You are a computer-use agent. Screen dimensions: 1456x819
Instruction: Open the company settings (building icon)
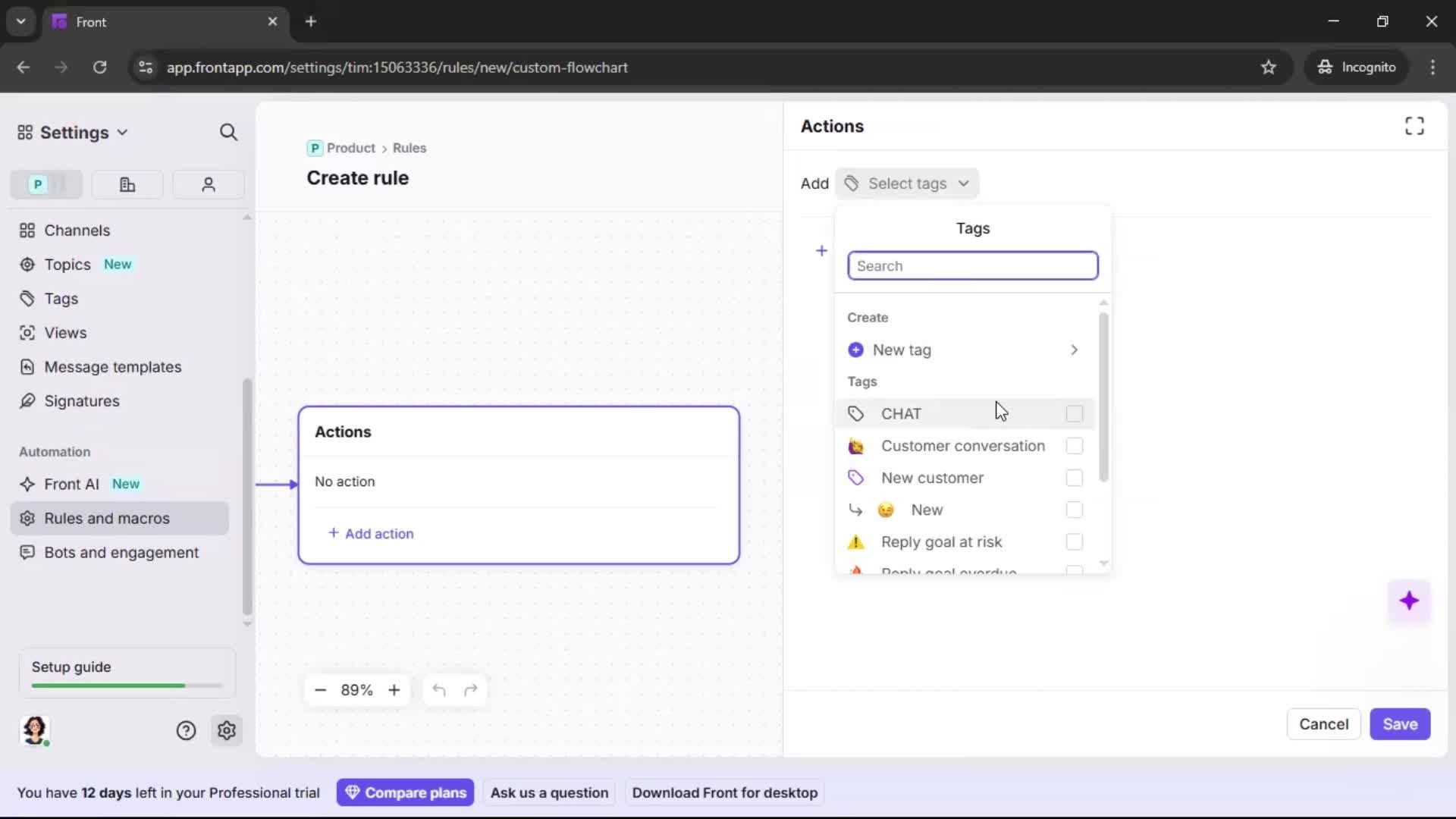[127, 184]
